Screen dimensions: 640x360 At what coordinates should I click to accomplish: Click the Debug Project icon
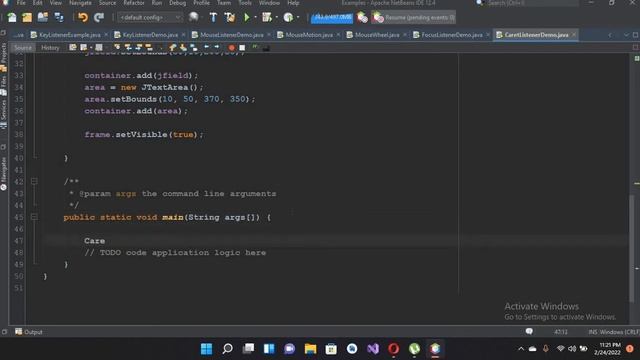pyautogui.click(x=267, y=17)
